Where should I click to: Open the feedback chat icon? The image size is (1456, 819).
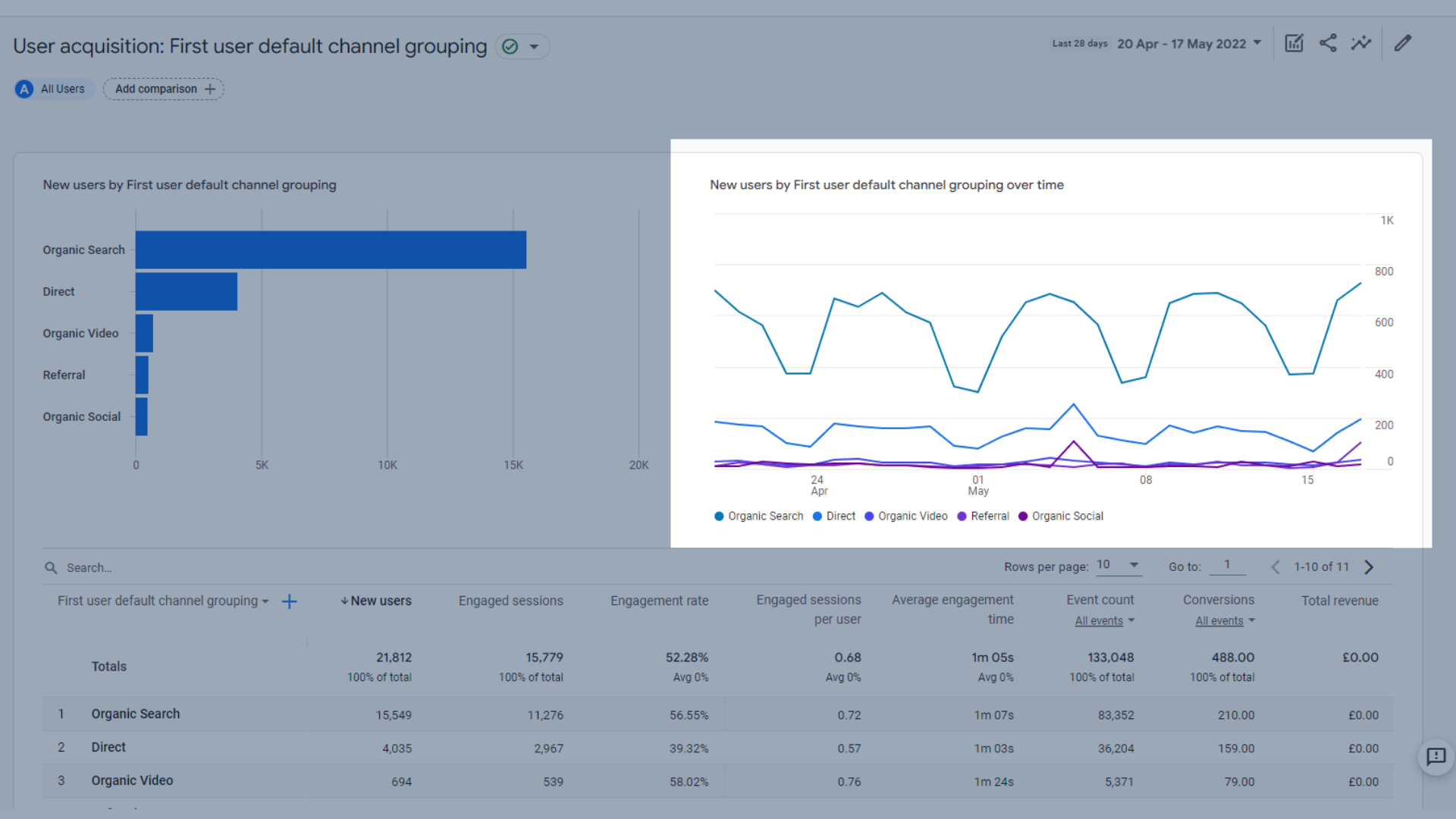(x=1436, y=756)
